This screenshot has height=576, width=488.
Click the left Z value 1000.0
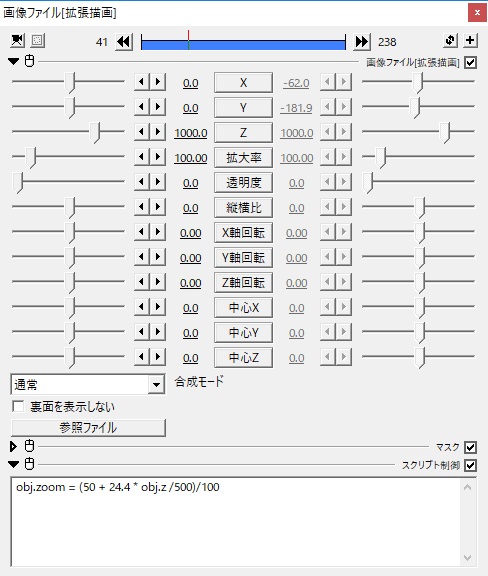[x=191, y=133]
